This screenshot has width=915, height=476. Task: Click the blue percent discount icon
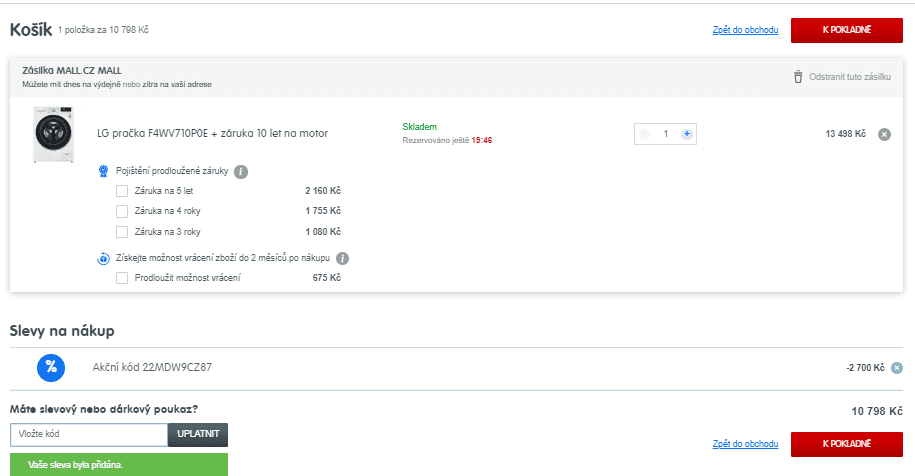pyautogui.click(x=51, y=368)
